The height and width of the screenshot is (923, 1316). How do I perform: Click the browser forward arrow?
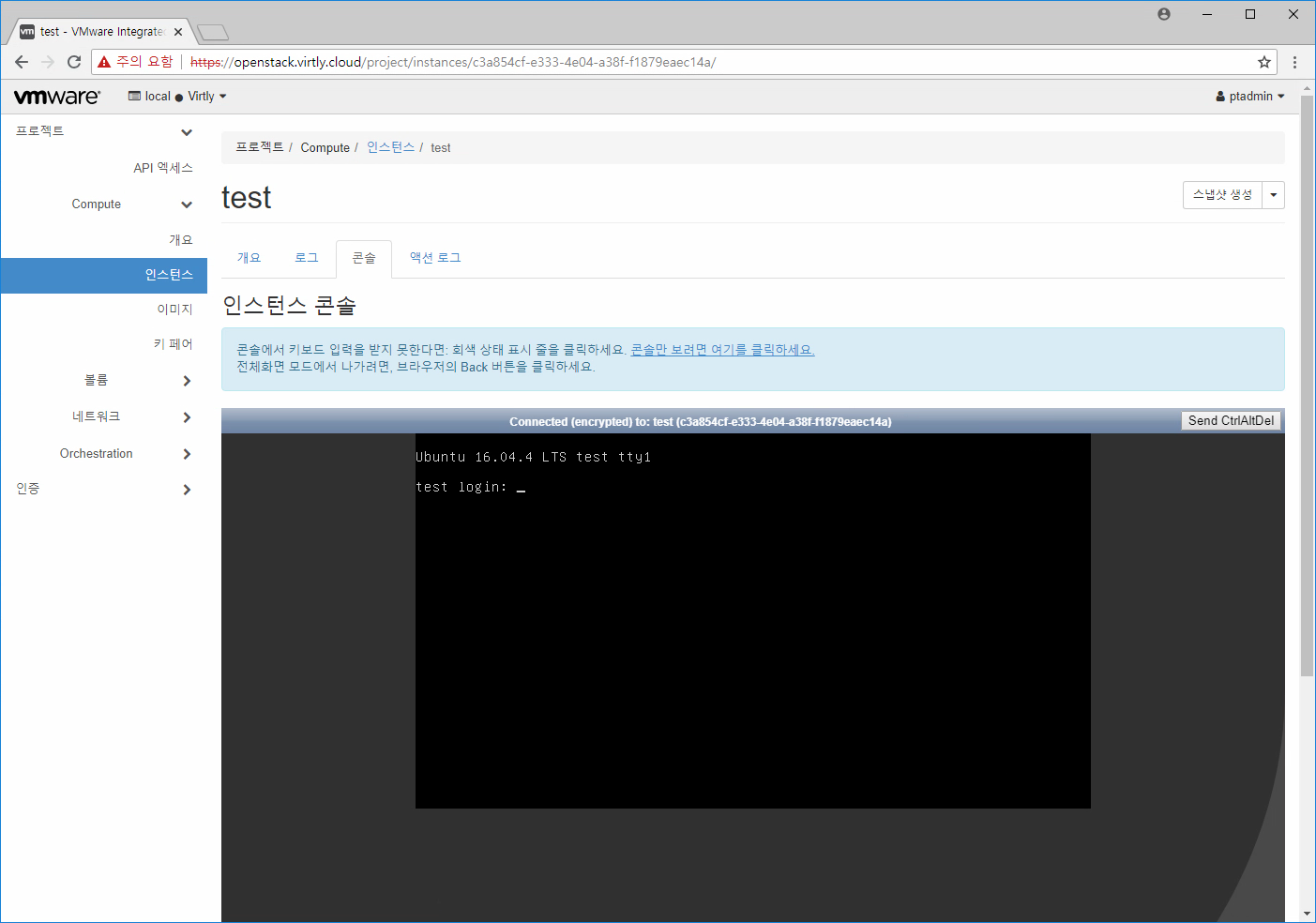[x=48, y=62]
